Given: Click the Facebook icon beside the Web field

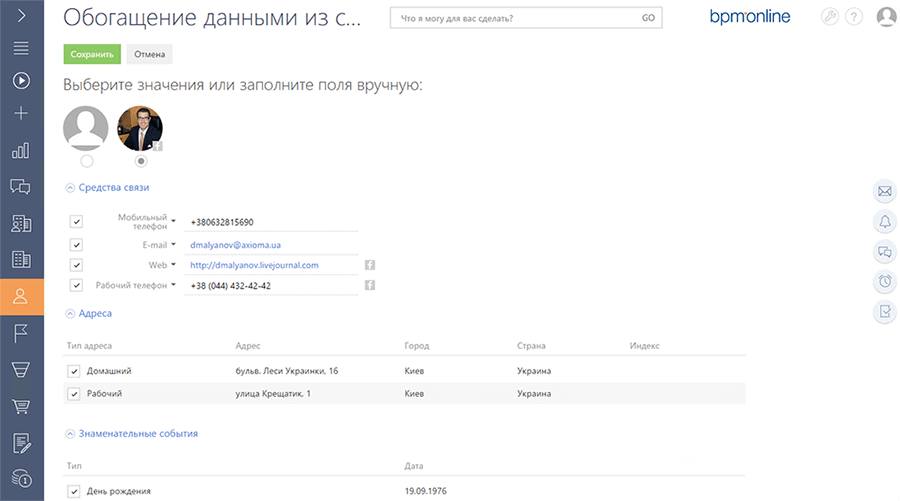Looking at the screenshot, I should pyautogui.click(x=370, y=265).
